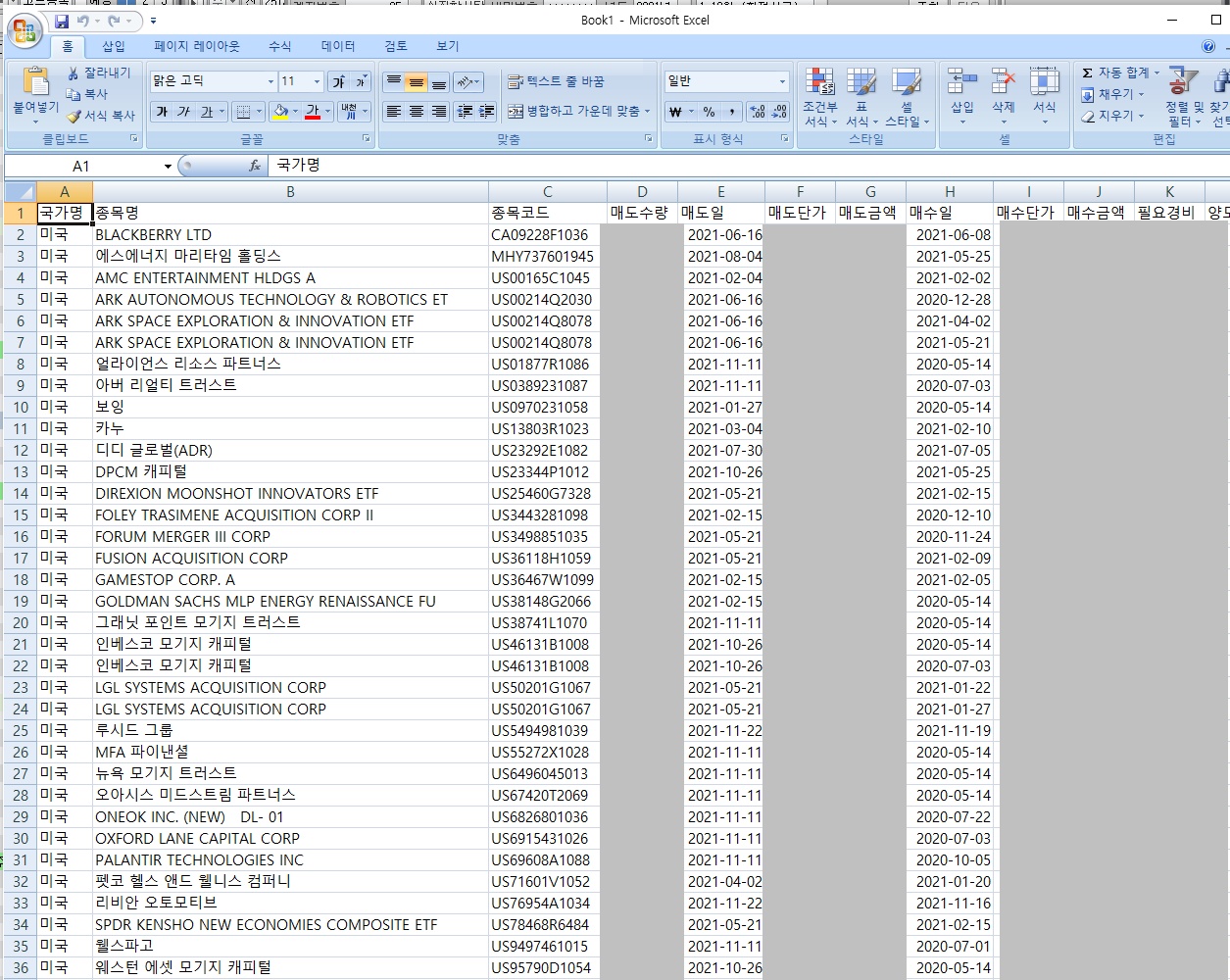The width and height of the screenshot is (1230, 980).
Task: Apply percent style to cells
Action: tap(709, 112)
